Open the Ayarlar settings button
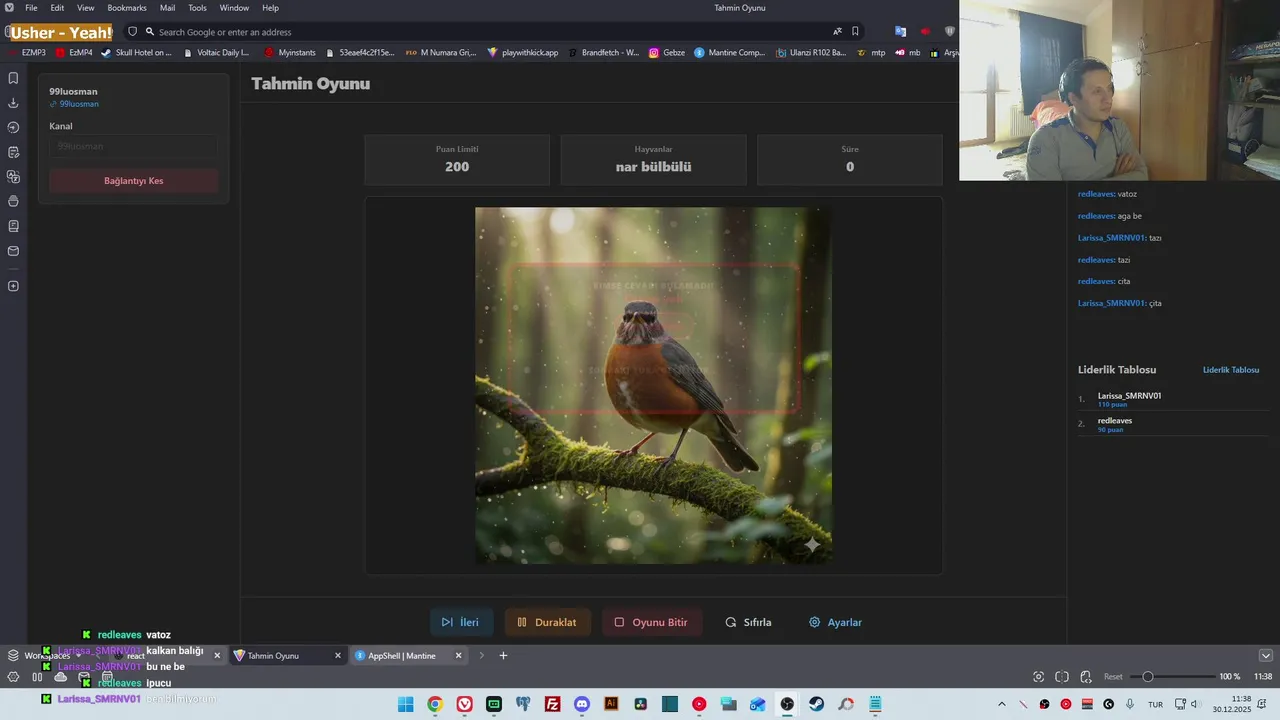The width and height of the screenshot is (1280, 720). pyautogui.click(x=835, y=622)
